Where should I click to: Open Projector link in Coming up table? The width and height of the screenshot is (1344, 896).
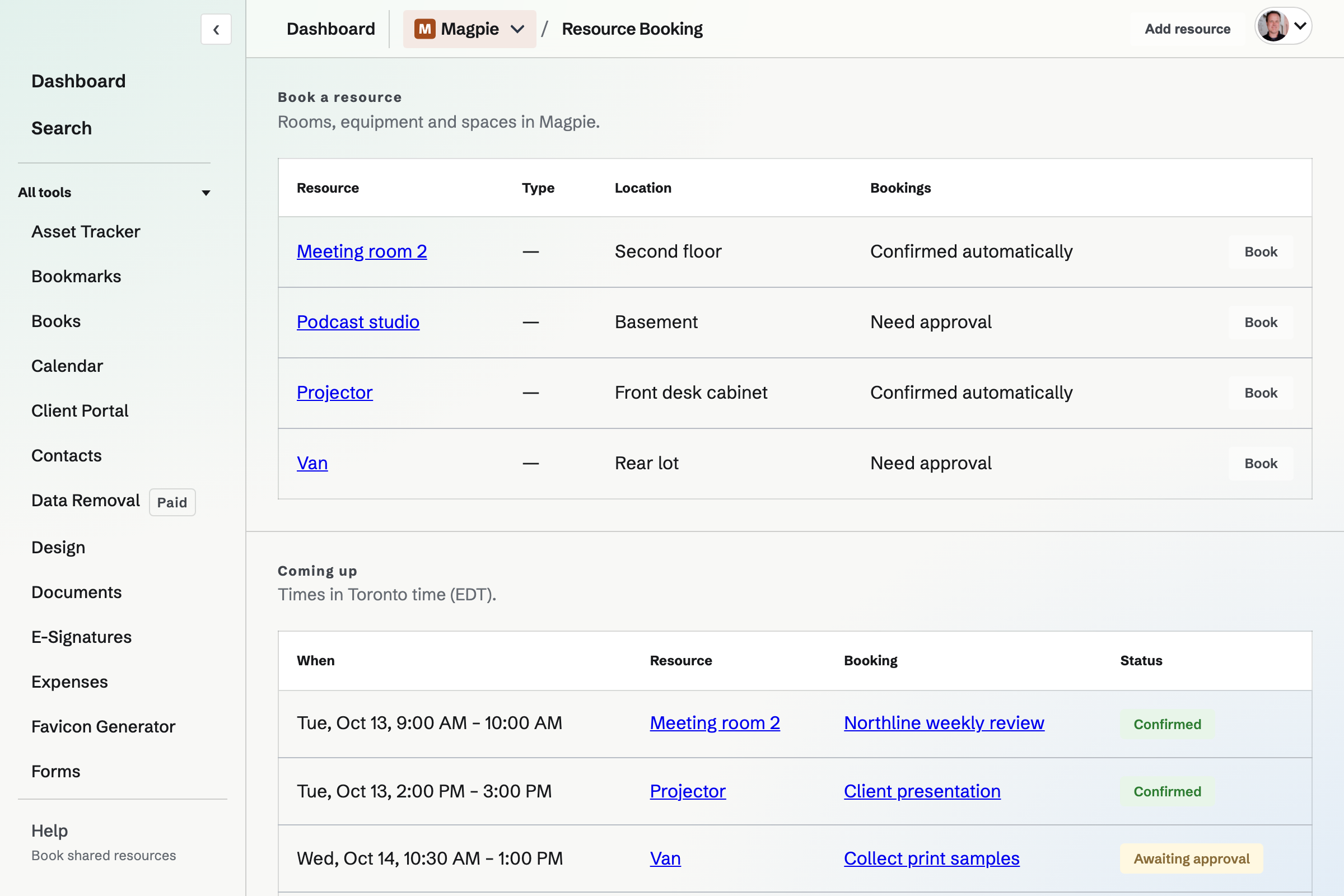tap(688, 791)
